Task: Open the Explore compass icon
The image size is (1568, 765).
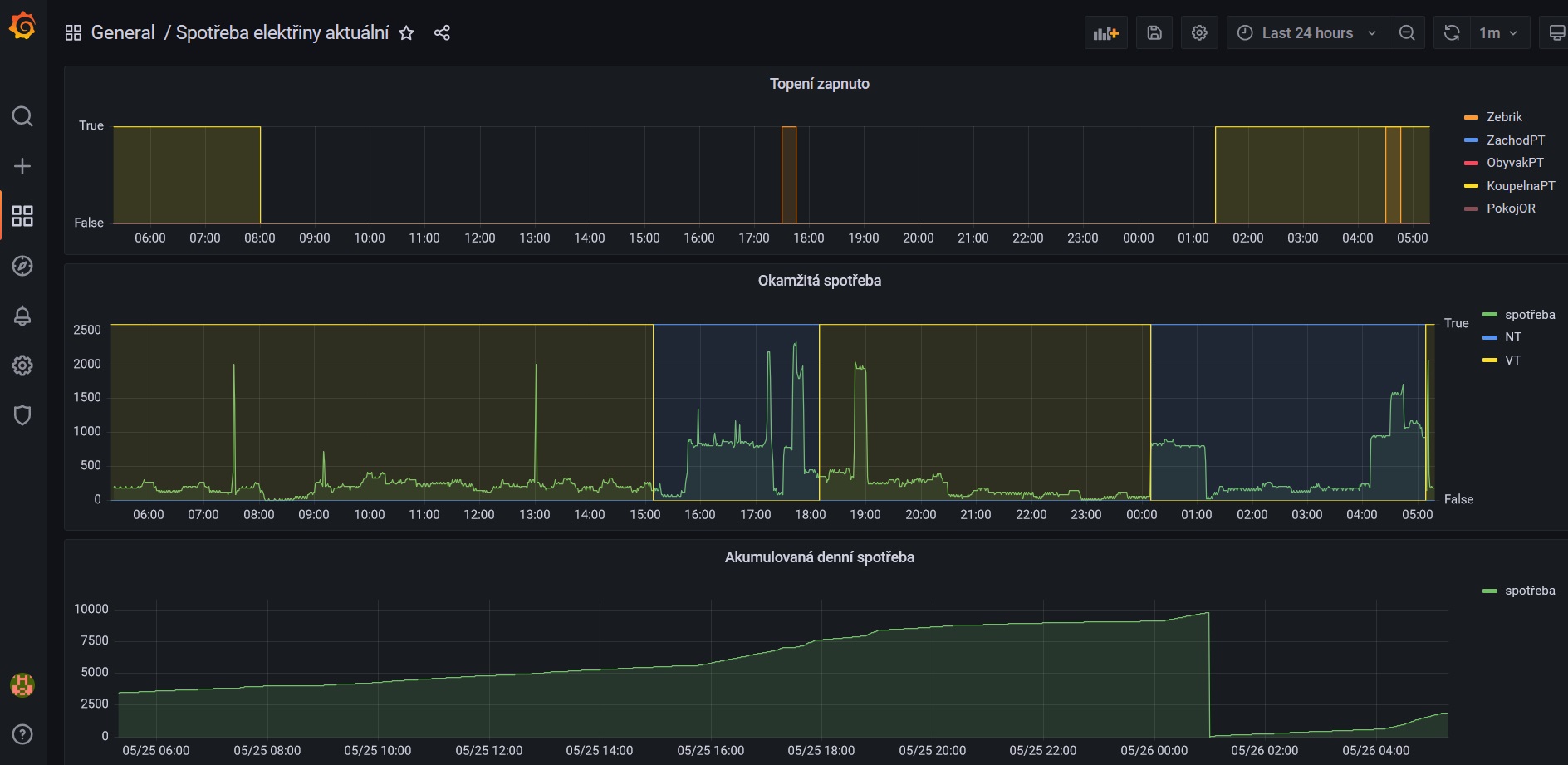Action: 22,266
